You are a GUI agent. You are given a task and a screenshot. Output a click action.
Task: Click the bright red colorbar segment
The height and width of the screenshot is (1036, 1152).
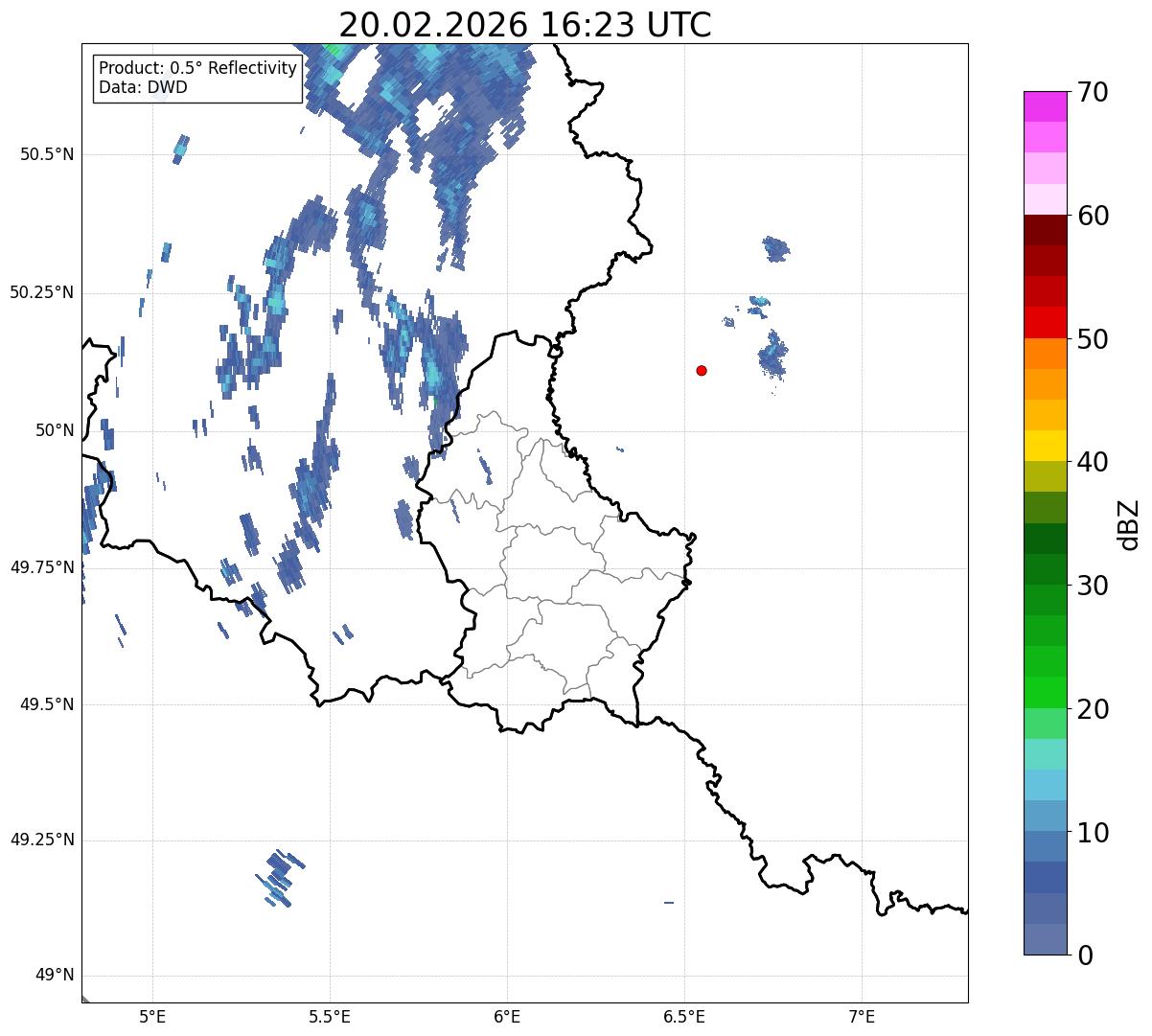tap(1045, 323)
